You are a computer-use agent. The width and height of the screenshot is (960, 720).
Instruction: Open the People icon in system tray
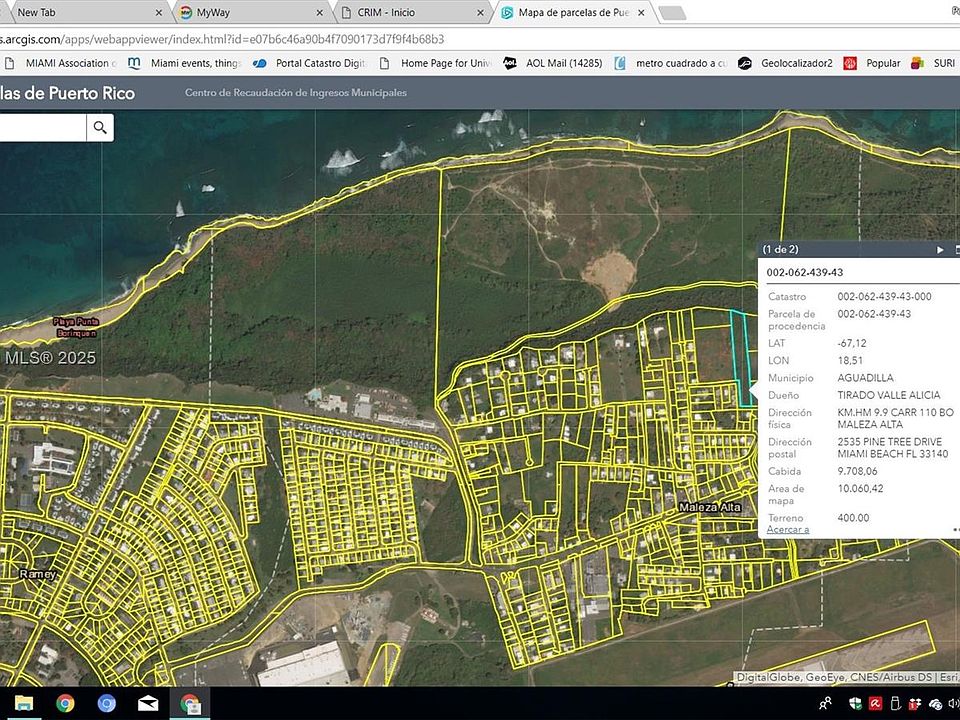[826, 704]
